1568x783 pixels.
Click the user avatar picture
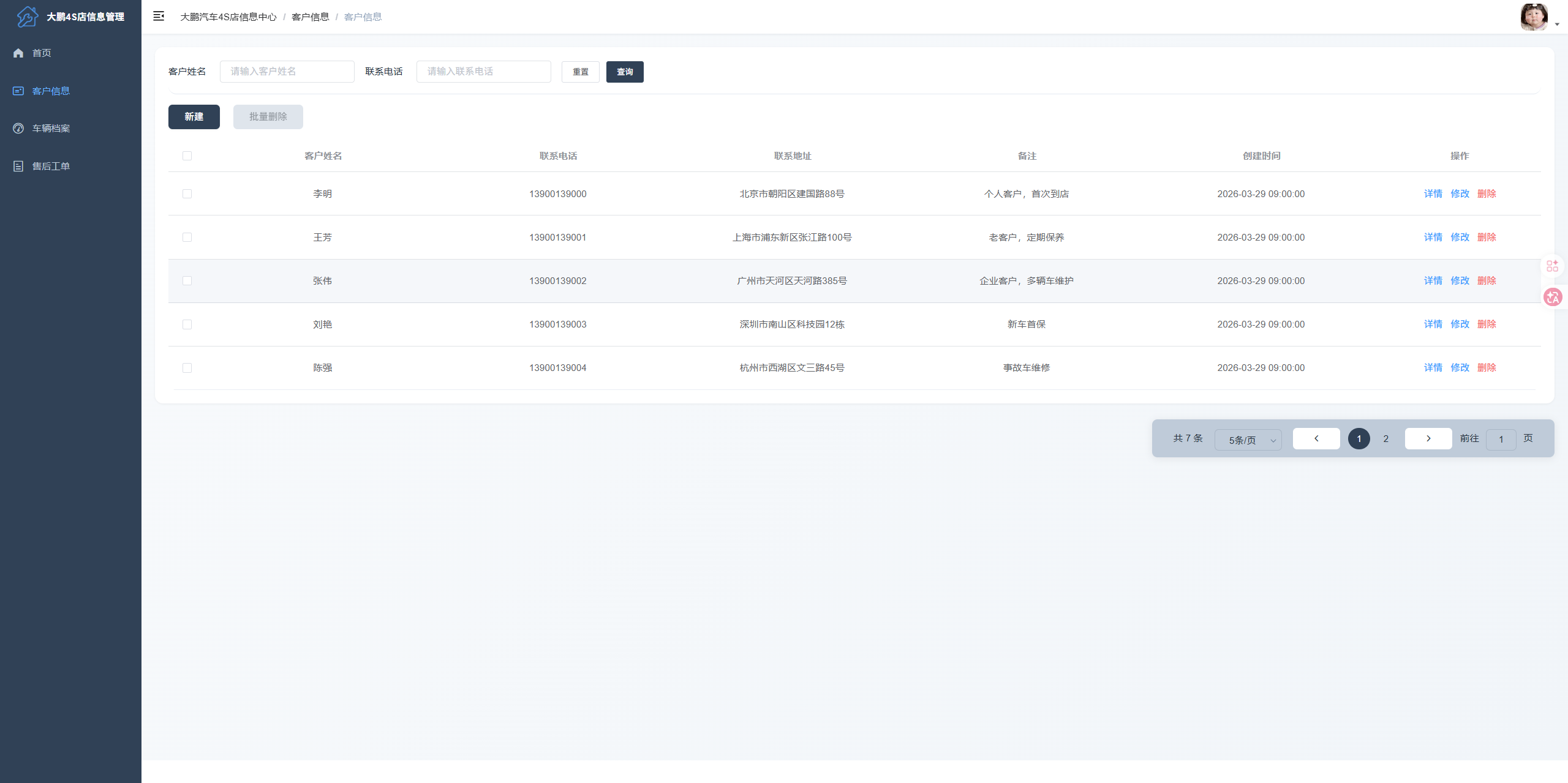click(x=1534, y=17)
